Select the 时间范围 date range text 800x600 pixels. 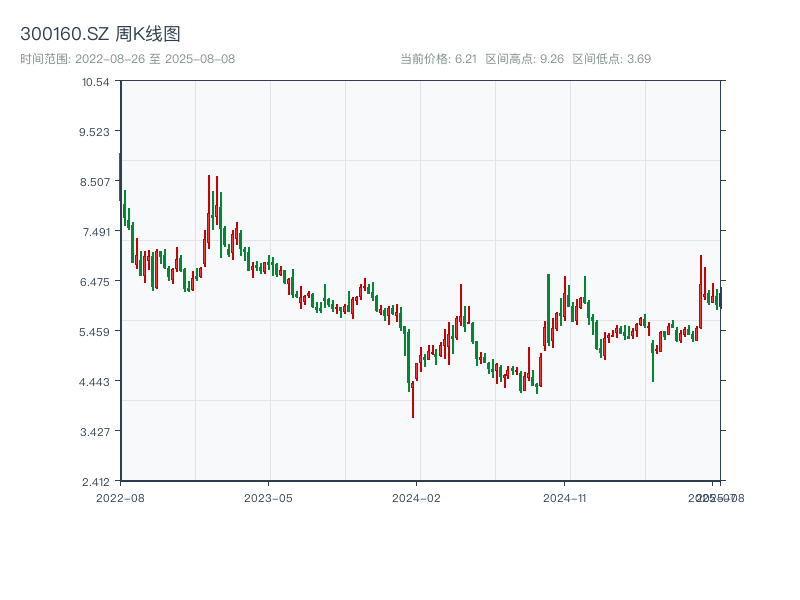click(128, 59)
